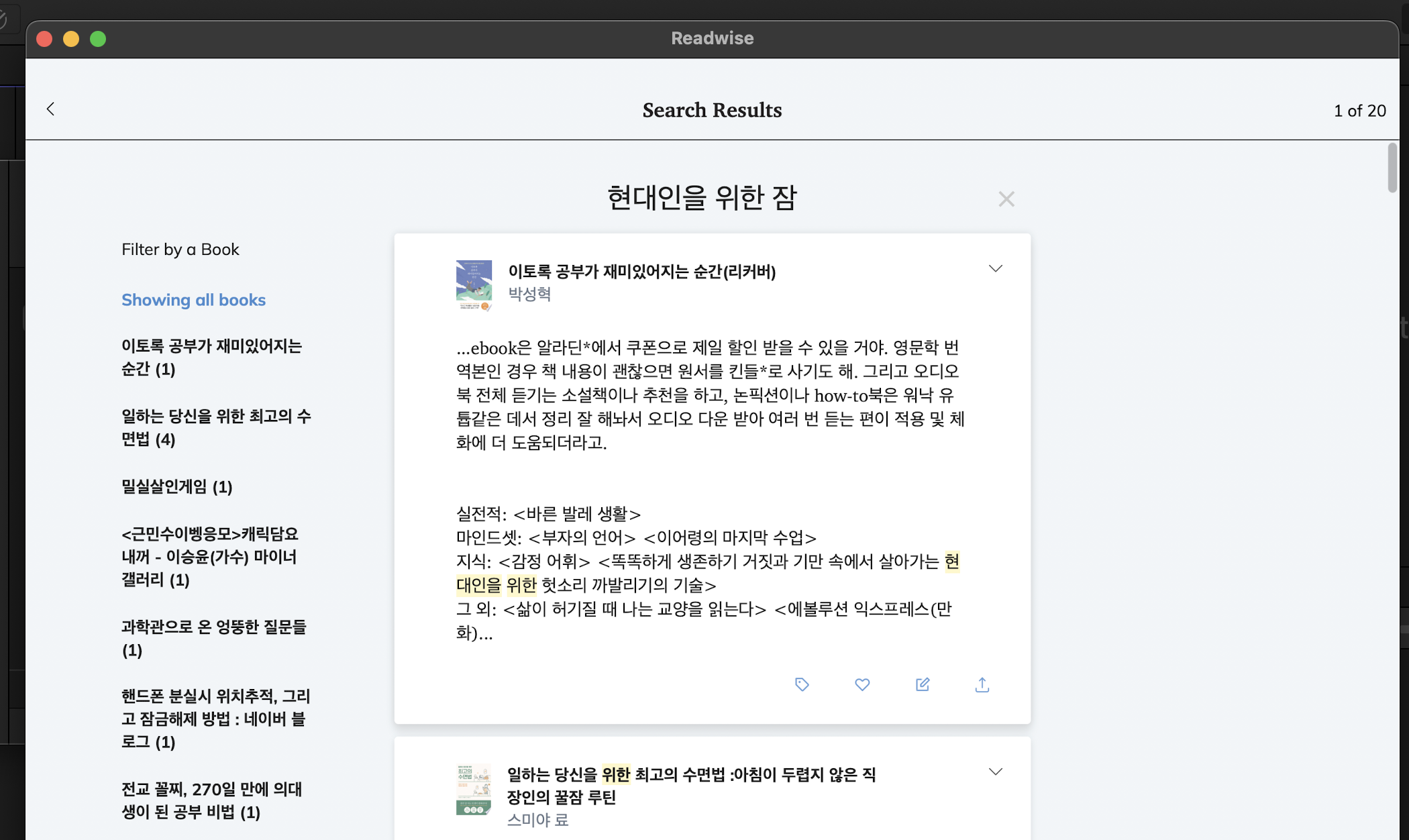Filter by 일하는 당신을 위한 최고의 수면법 (4)
This screenshot has height=840, width=1409.
click(x=216, y=428)
